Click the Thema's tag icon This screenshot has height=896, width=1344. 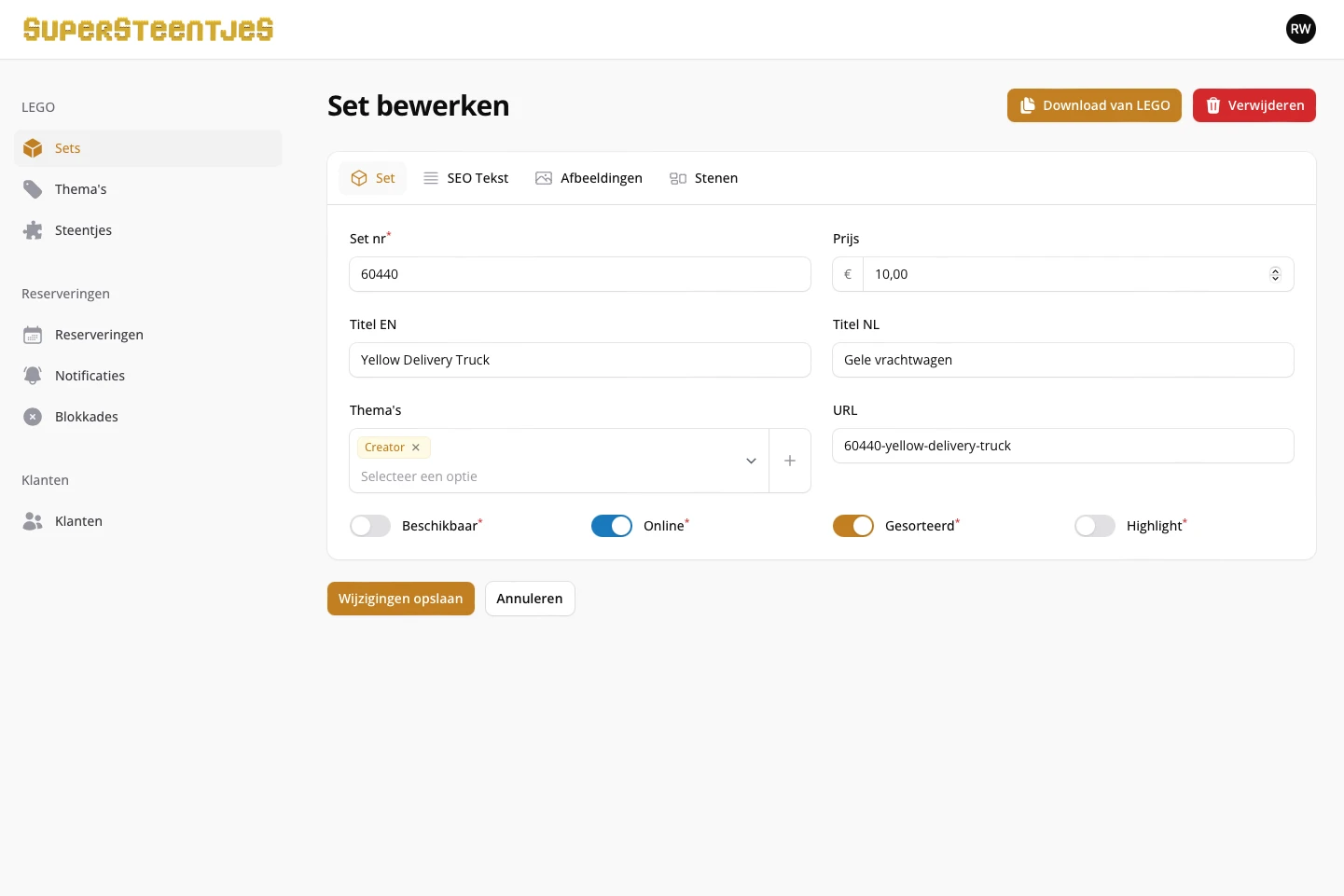coord(33,189)
